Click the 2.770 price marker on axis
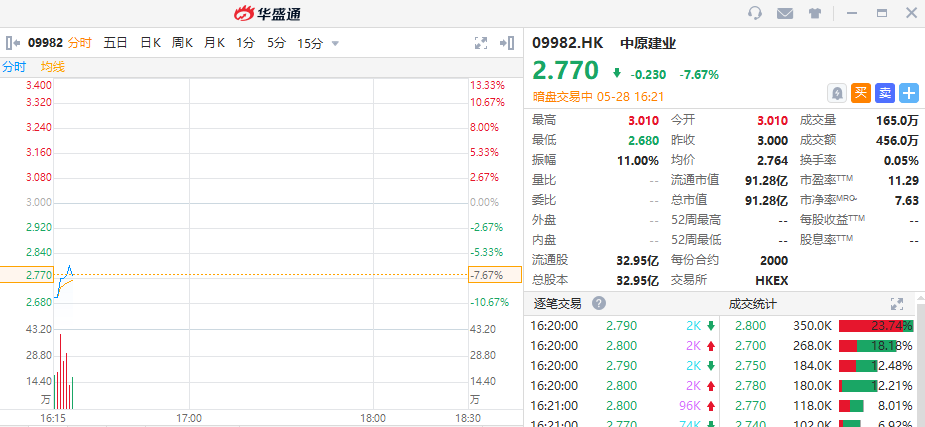This screenshot has width=925, height=427. [x=27, y=274]
